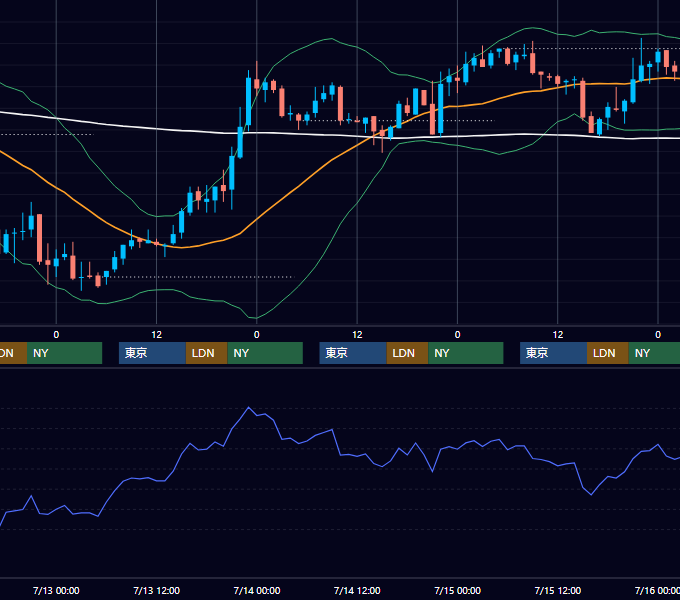Click the hour label 0 above 7/15 00:00
This screenshot has height=600, width=680.
click(458, 335)
